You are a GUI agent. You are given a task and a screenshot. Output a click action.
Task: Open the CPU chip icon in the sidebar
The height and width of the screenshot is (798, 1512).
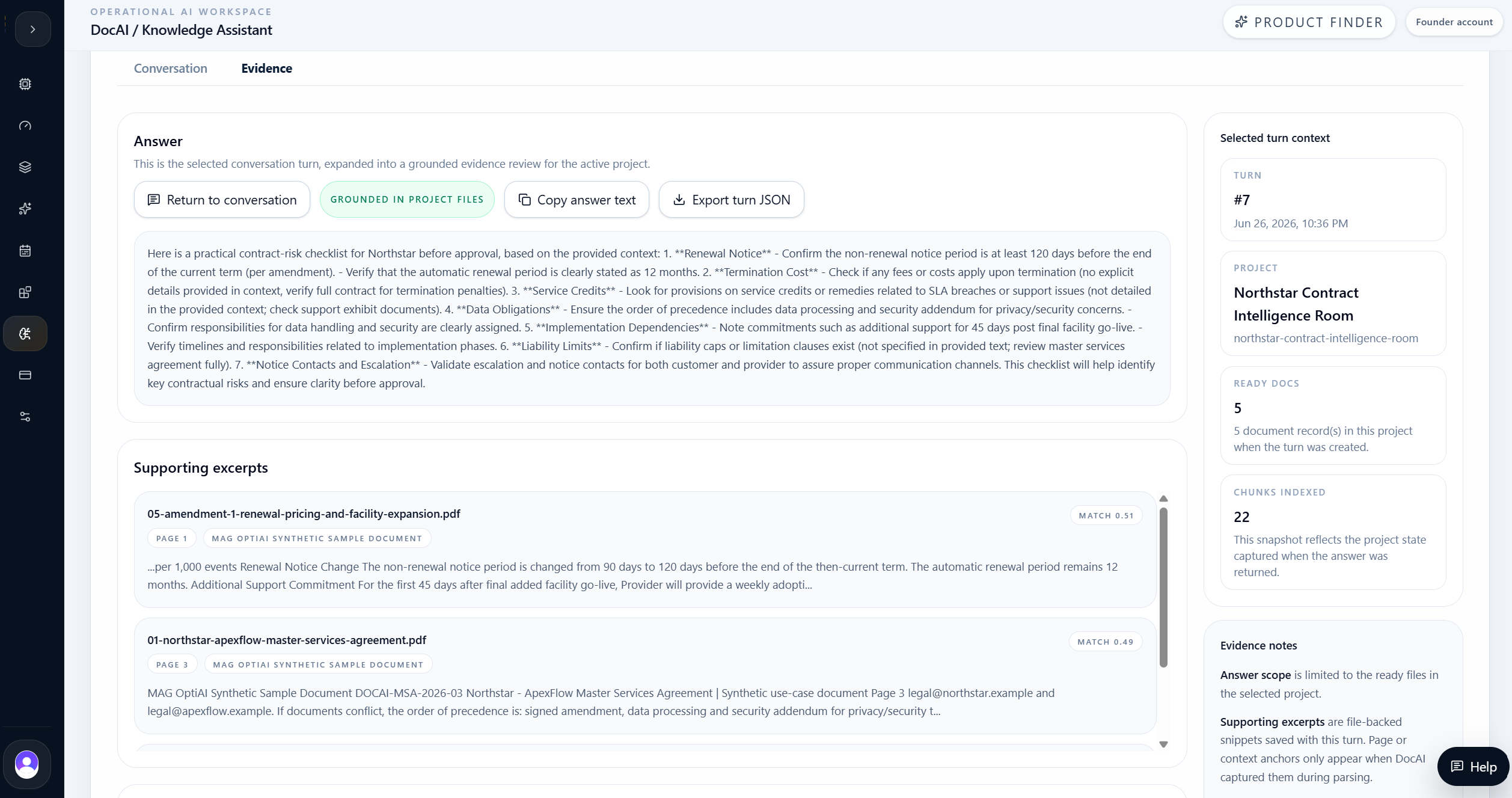point(25,84)
